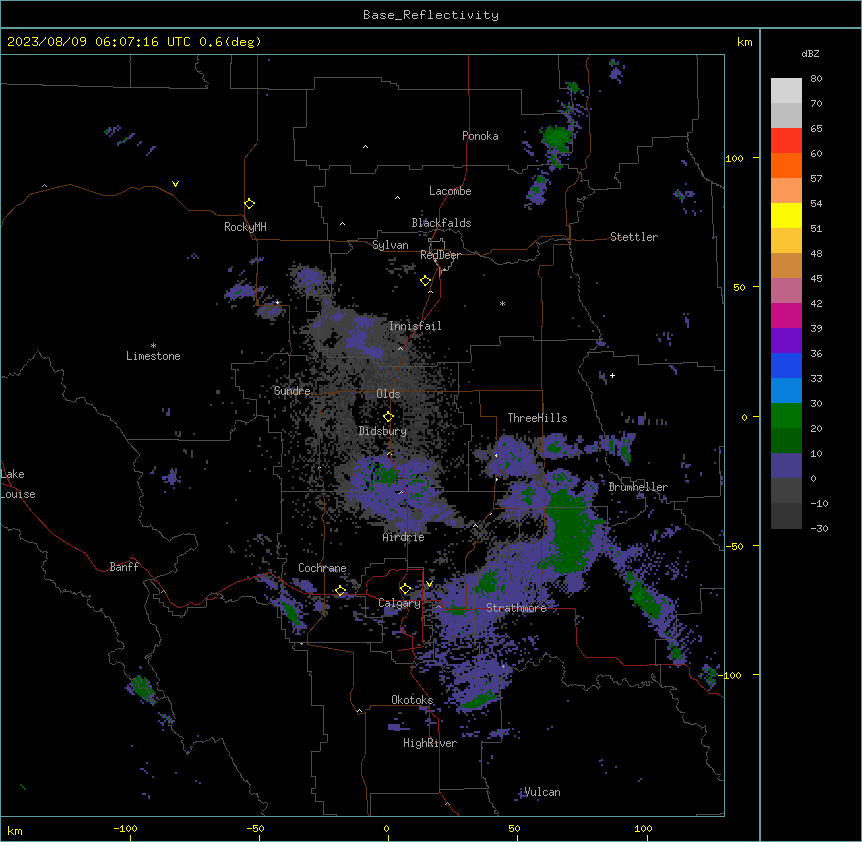862x842 pixels.
Task: Click the yellow marker below Cochrane
Action: 340,591
